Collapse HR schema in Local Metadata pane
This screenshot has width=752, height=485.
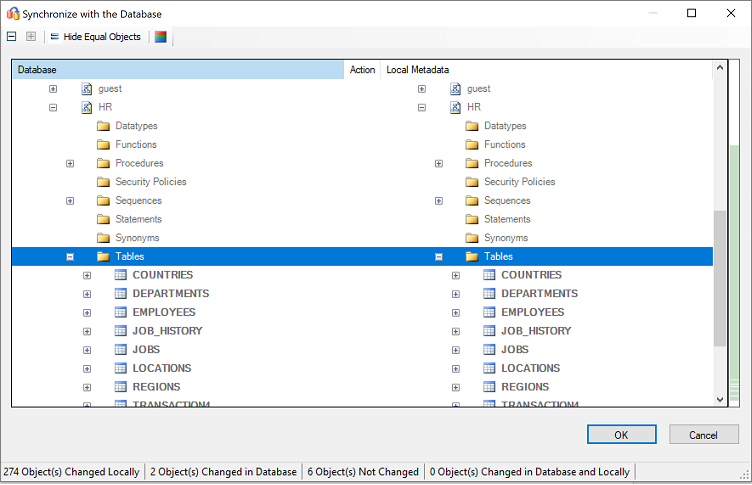[x=422, y=107]
